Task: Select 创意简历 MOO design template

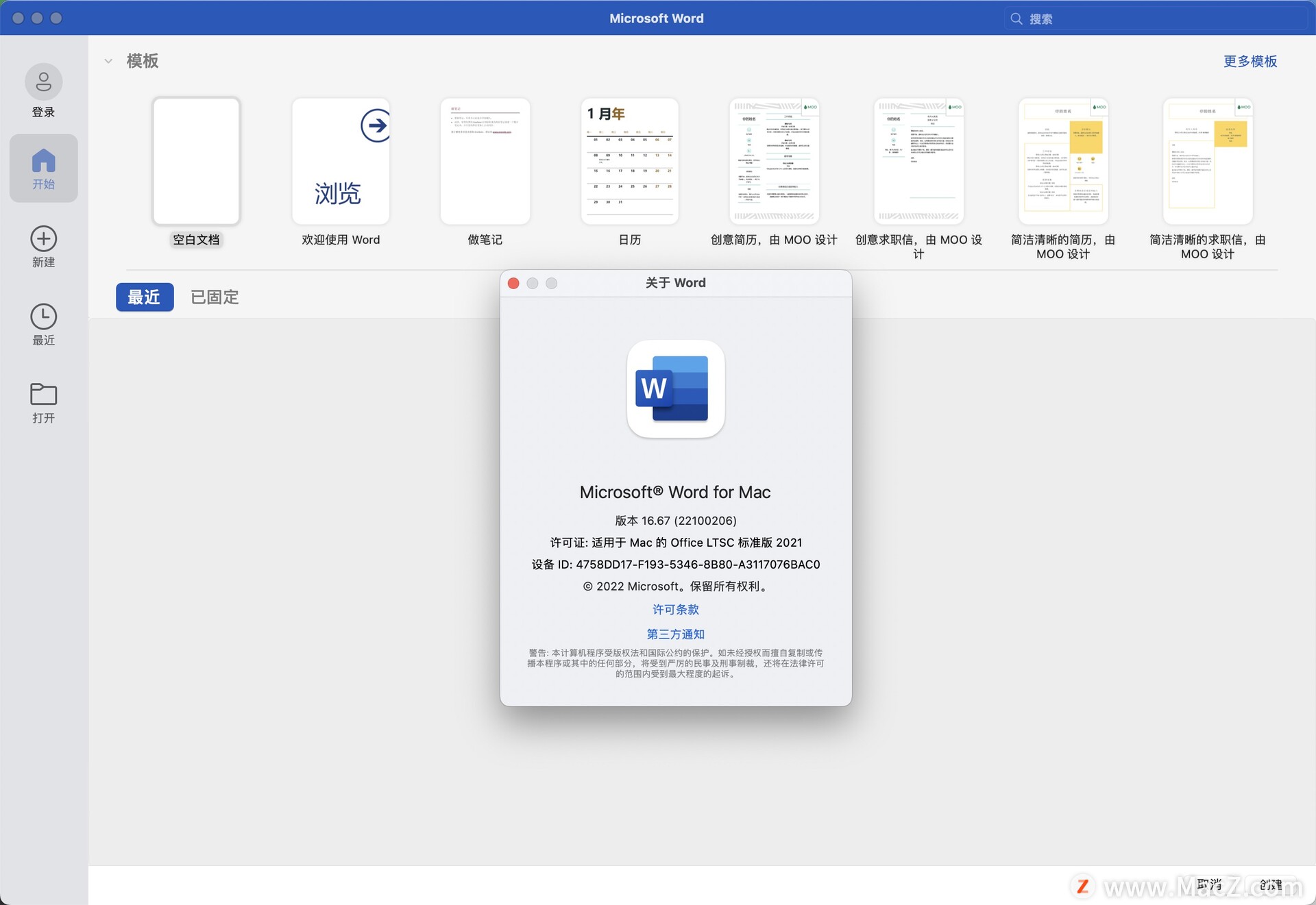Action: [775, 161]
